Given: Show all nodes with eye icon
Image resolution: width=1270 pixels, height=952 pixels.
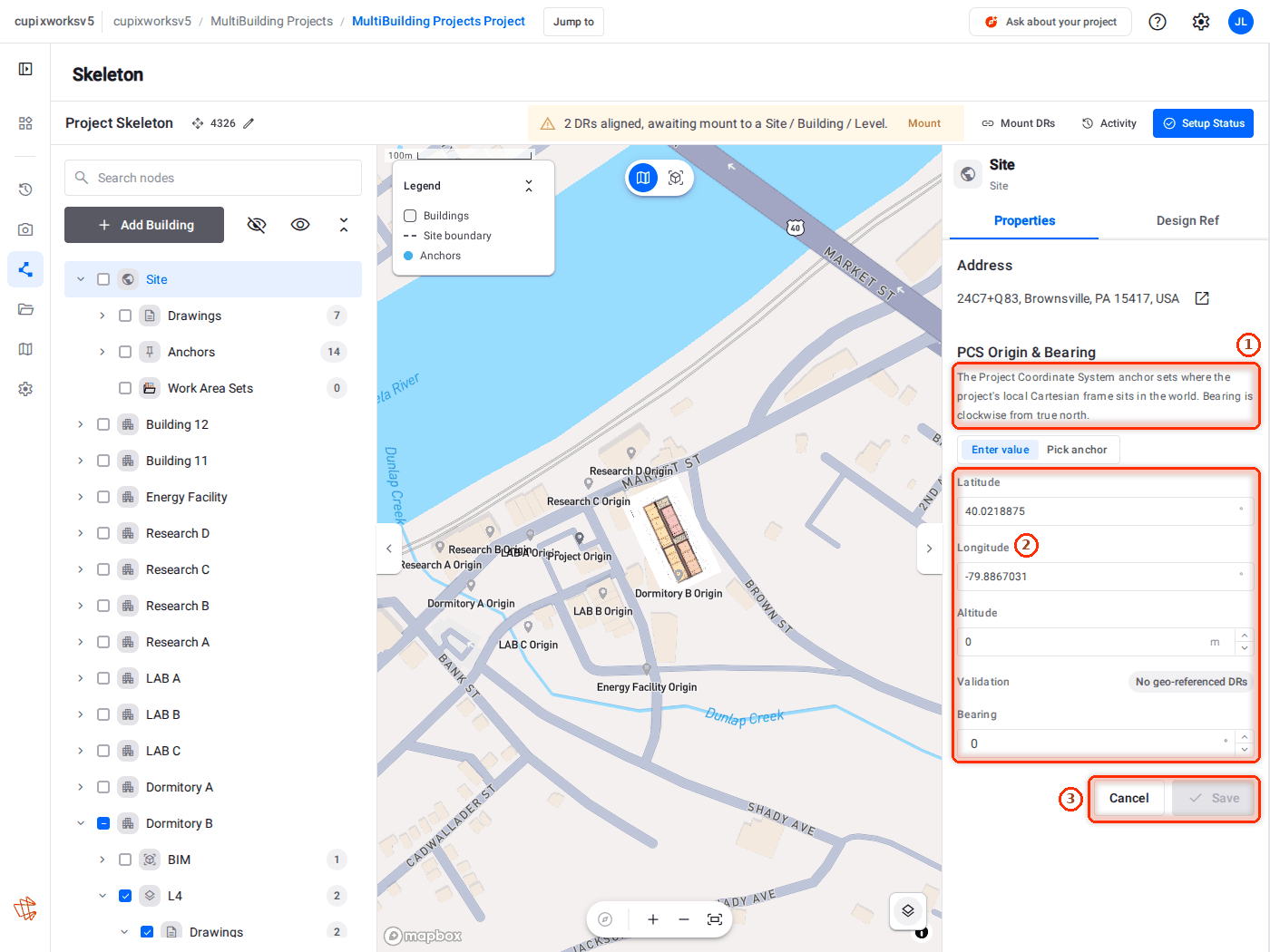Looking at the screenshot, I should [x=300, y=225].
